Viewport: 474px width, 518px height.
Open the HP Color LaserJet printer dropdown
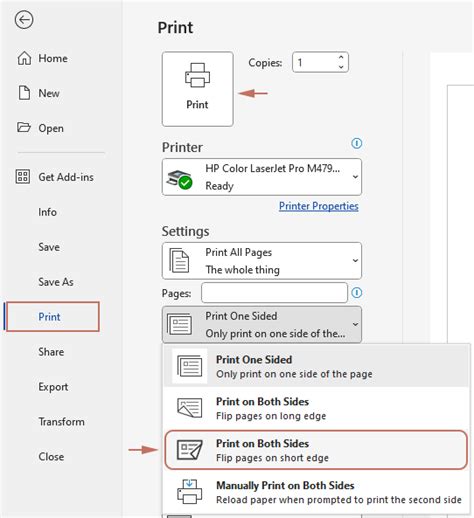tap(262, 177)
